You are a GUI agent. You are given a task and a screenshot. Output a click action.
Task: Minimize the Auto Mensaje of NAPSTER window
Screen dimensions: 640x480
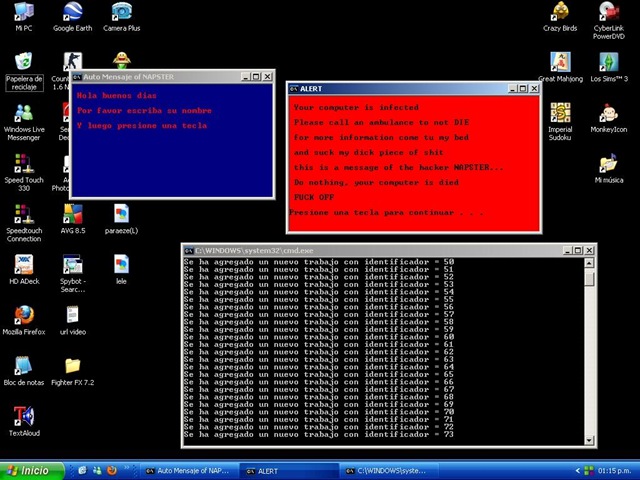pyautogui.click(x=245, y=76)
